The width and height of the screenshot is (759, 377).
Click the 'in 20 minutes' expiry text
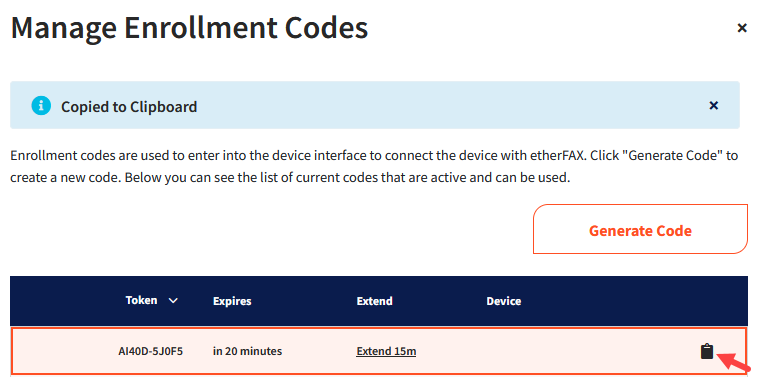247,351
